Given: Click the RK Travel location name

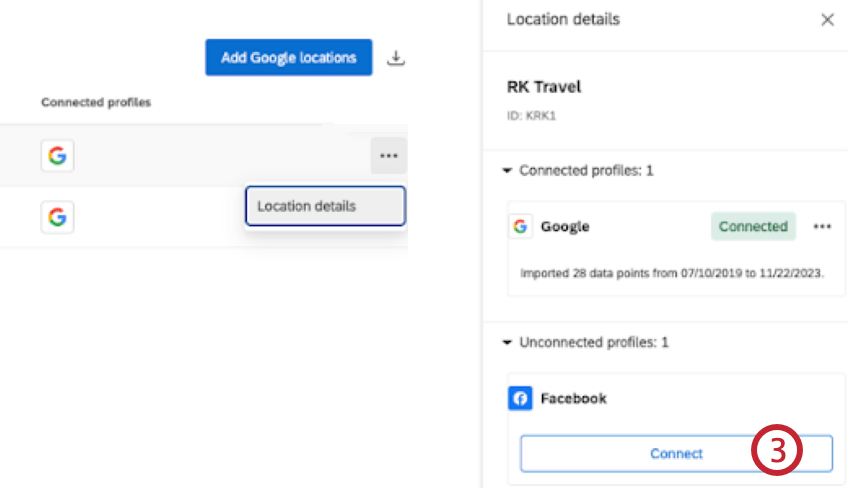Looking at the screenshot, I should point(544,87).
